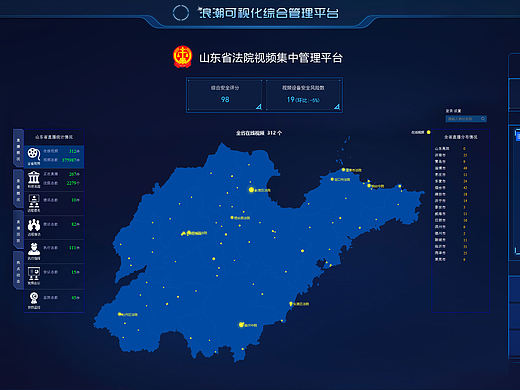The width and height of the screenshot is (520, 390).
Task: Click the labeled Linyi marker in south
Action: [241, 324]
